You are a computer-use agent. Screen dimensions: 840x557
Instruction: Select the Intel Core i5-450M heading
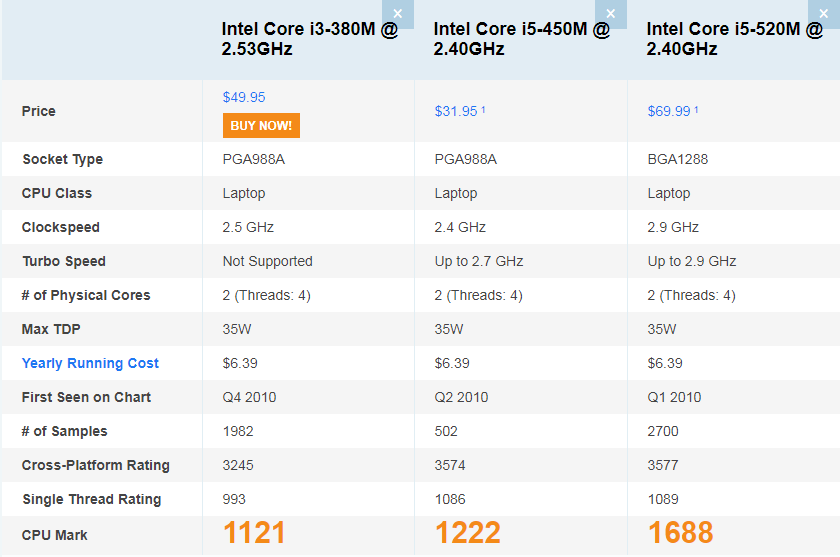521,39
